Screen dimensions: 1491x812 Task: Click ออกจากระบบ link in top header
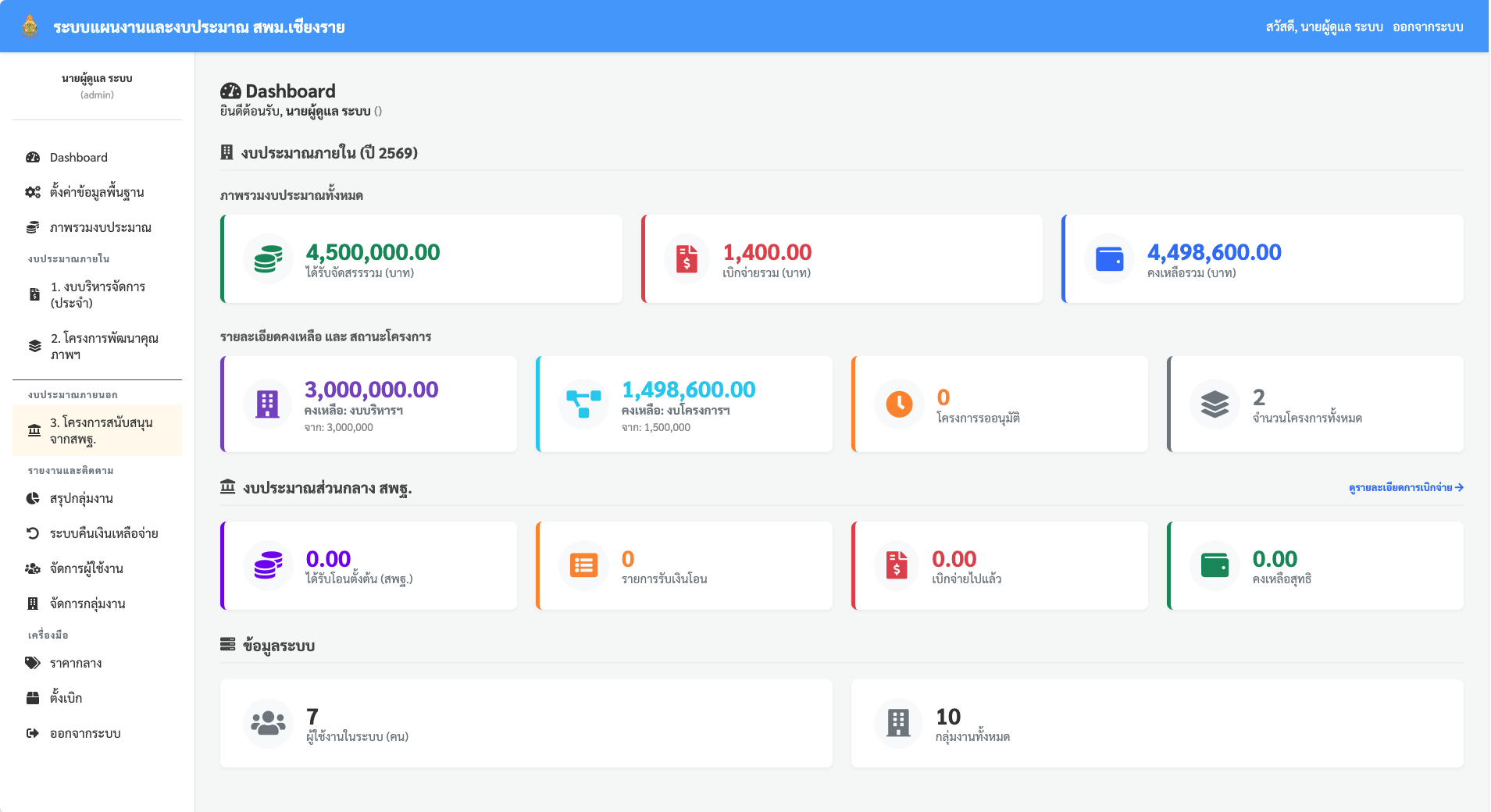click(1428, 27)
